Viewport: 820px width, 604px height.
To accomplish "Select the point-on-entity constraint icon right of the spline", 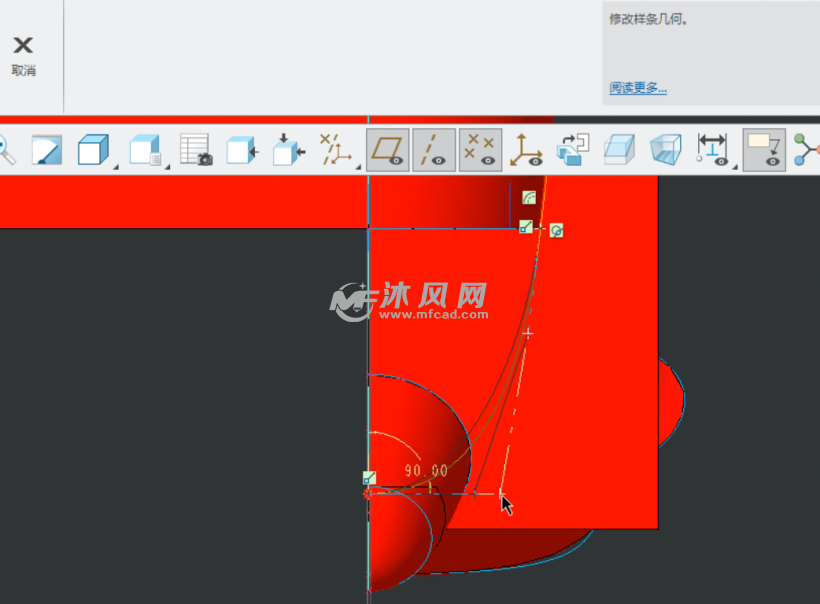I will pyautogui.click(x=556, y=231).
